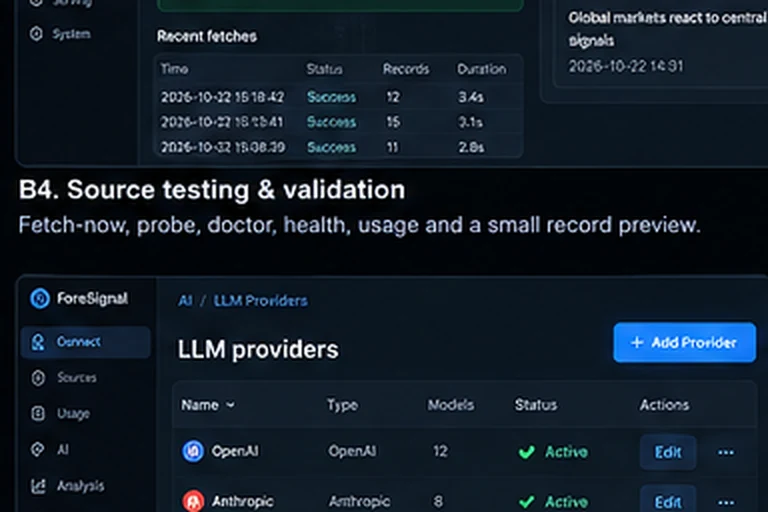This screenshot has height=512, width=768.
Task: Open more actions for OpenAI row
Action: point(726,452)
